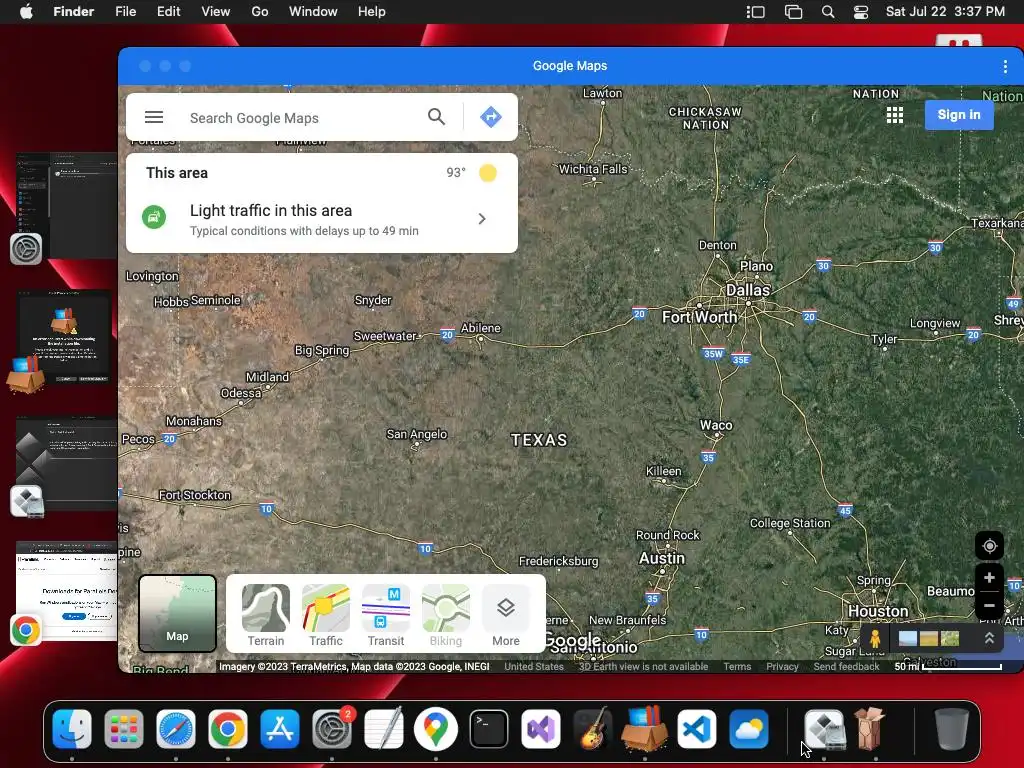
Task: Open the Window menu in menu bar
Action: 313,12
